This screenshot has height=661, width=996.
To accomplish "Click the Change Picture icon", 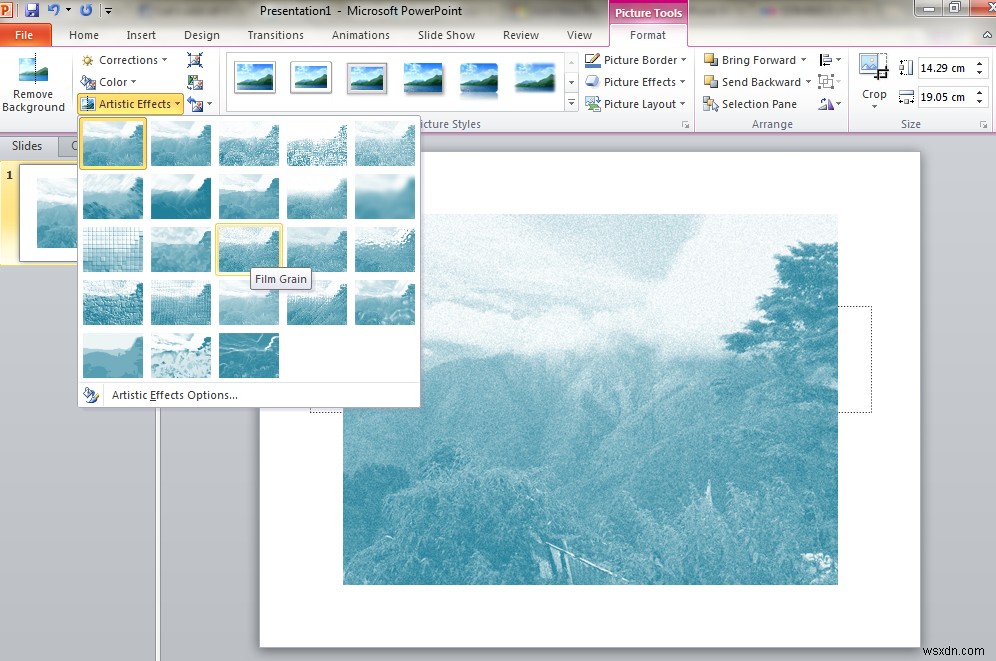I will point(196,81).
